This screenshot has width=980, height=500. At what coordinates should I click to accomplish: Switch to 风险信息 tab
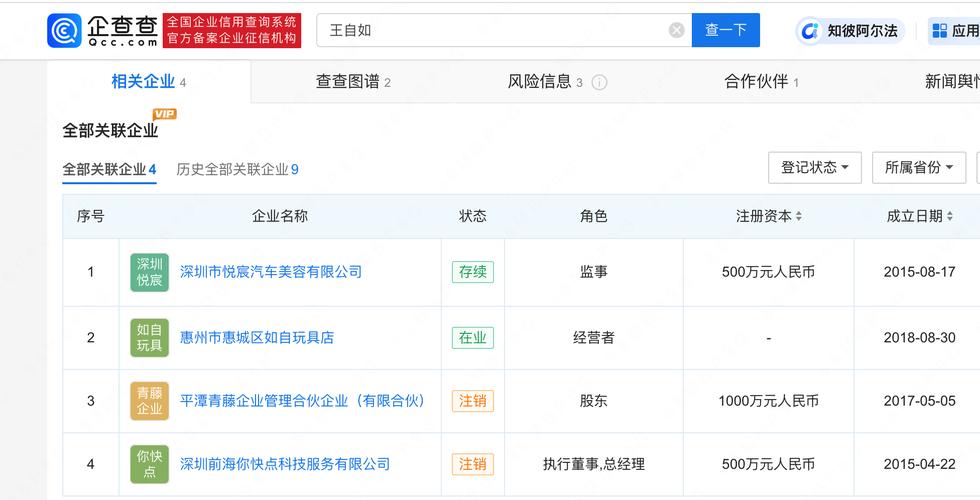point(545,82)
